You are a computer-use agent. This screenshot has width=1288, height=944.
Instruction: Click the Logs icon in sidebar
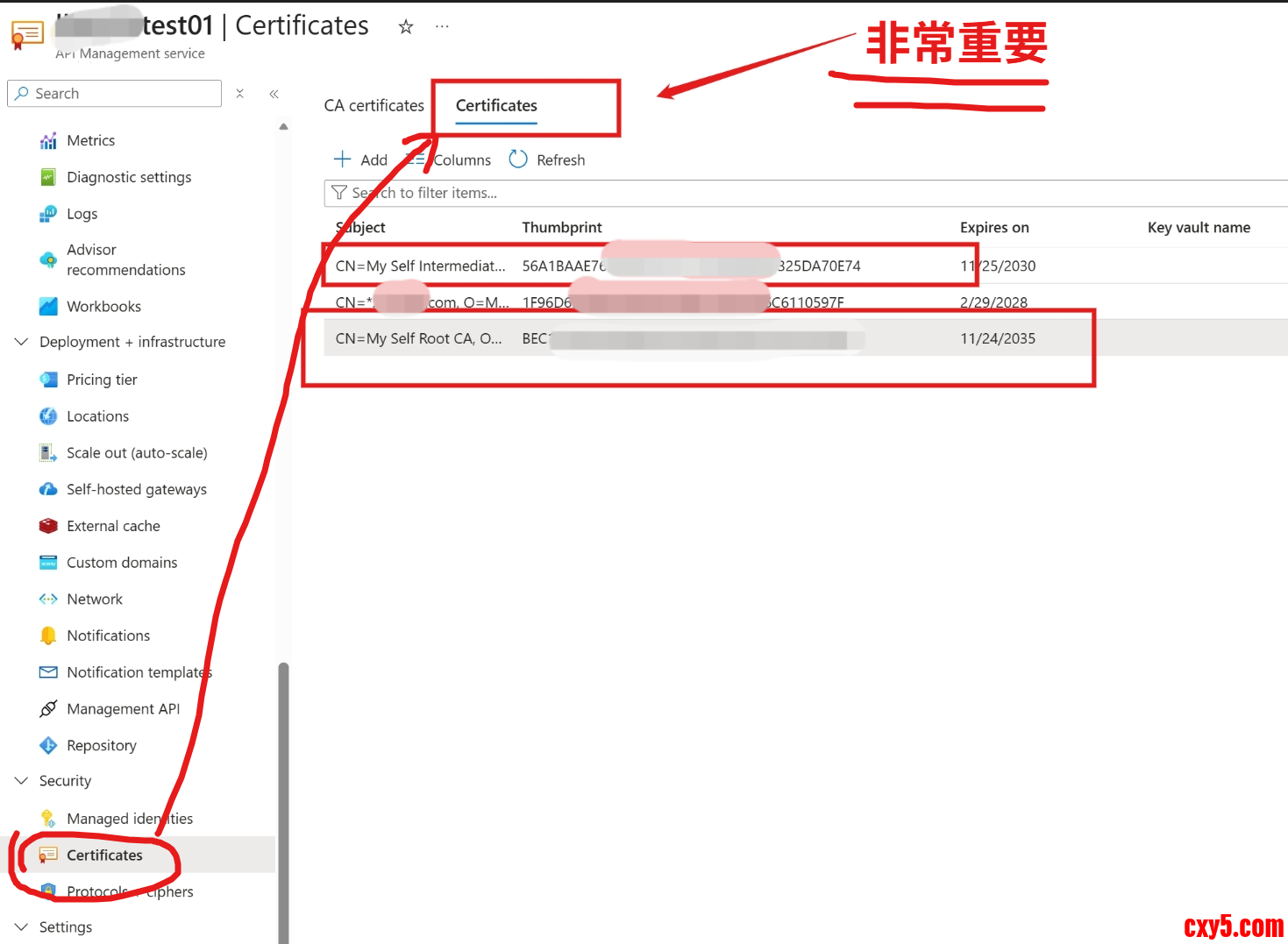pyautogui.click(x=48, y=215)
